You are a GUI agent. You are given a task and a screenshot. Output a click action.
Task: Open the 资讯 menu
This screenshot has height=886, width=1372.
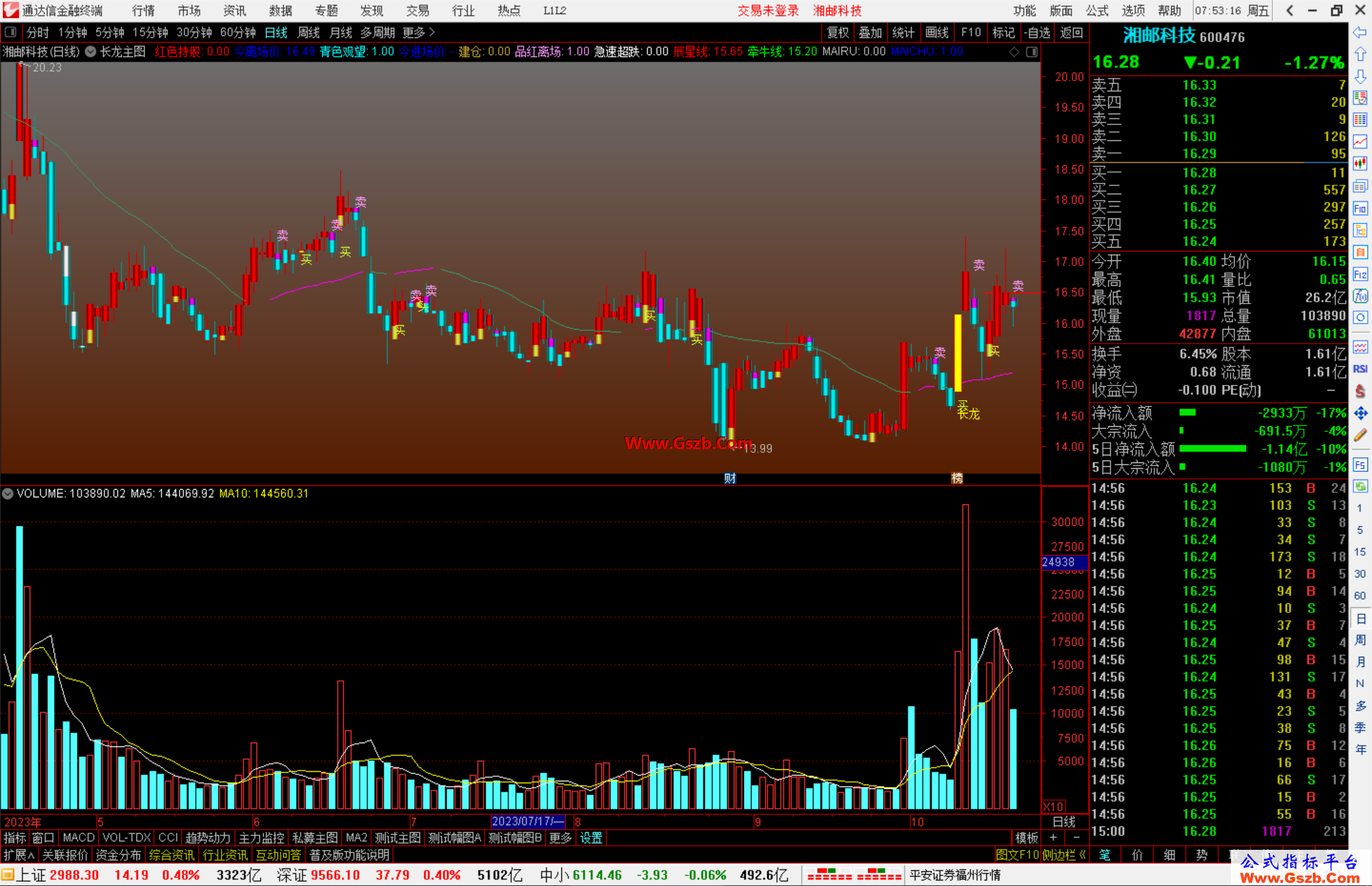pyautogui.click(x=234, y=10)
